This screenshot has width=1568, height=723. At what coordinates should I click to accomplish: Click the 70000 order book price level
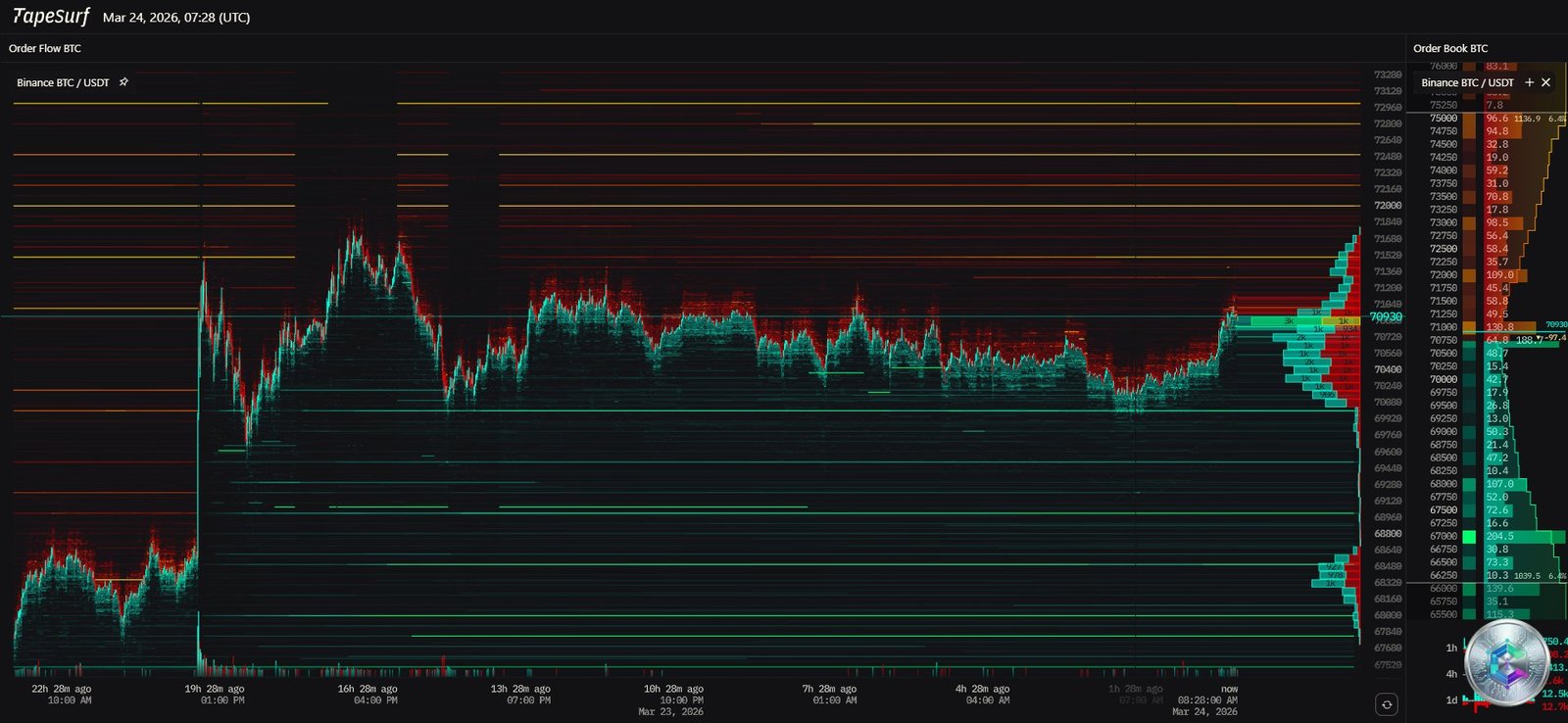click(x=1444, y=379)
